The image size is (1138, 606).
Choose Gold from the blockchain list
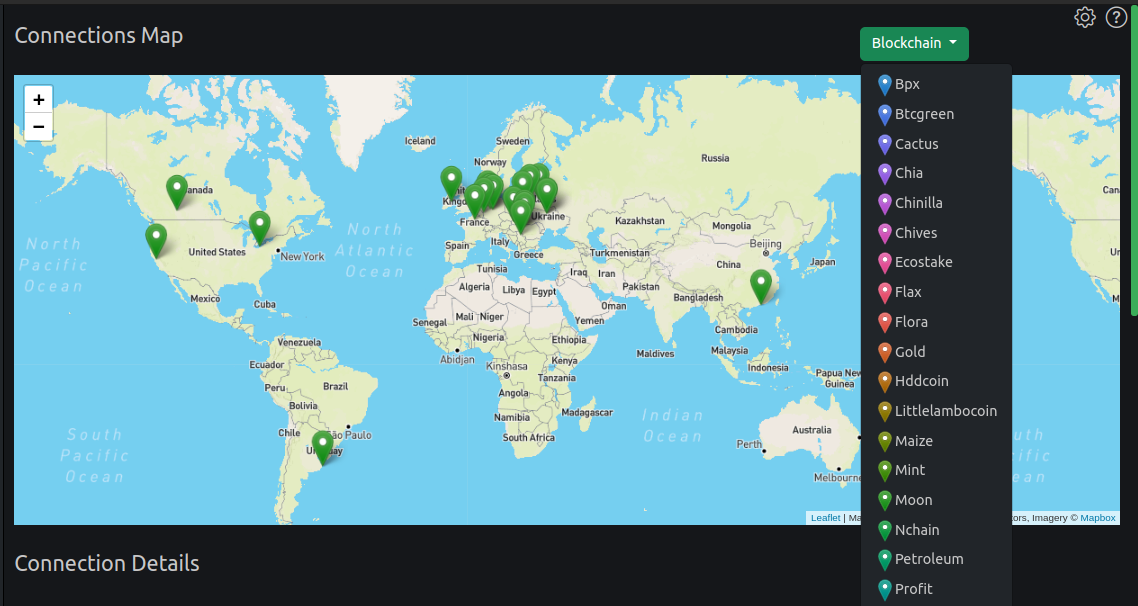pyautogui.click(x=936, y=351)
